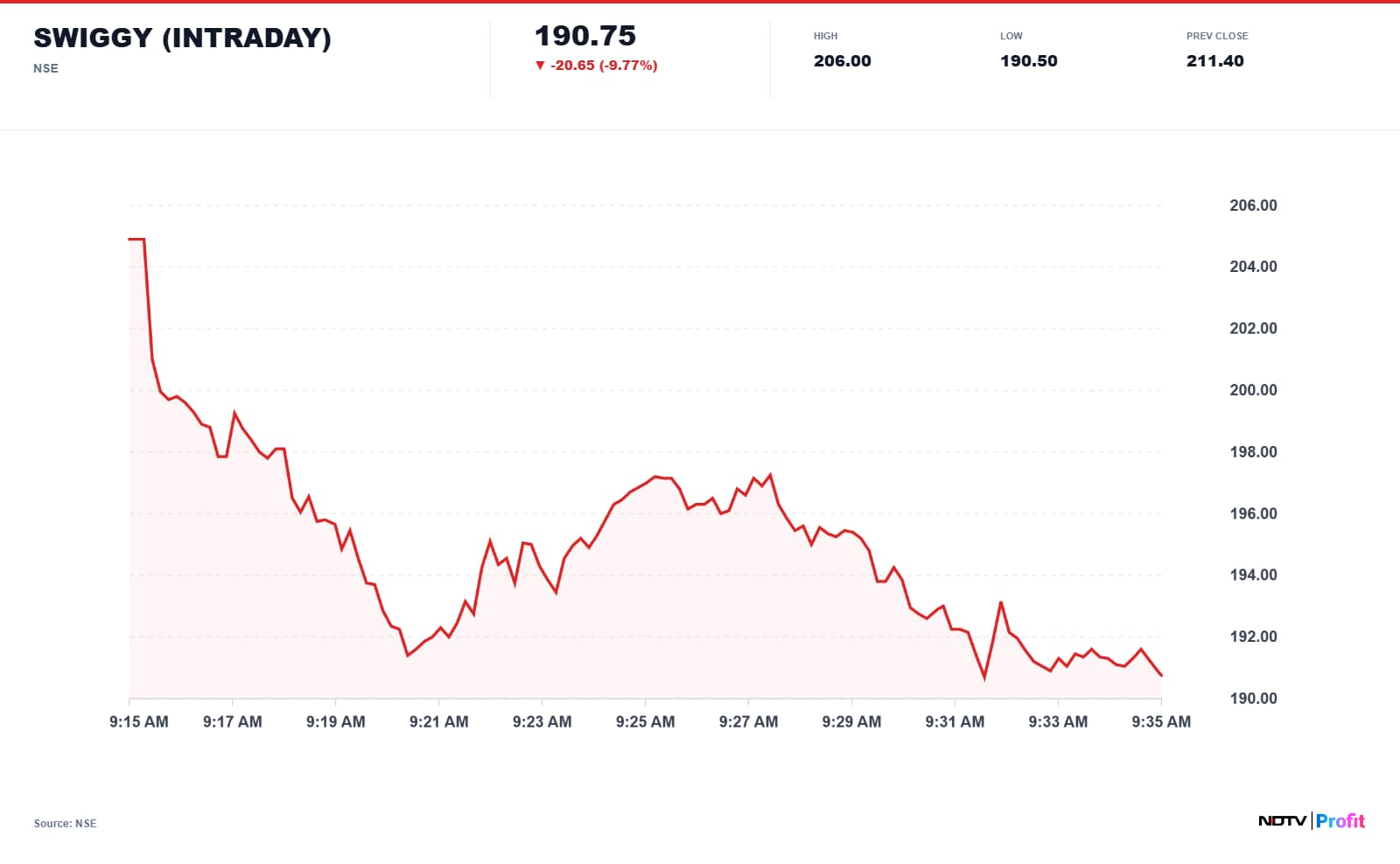Click the 194.00 y-axis label
The height and width of the screenshot is (864, 1400).
pyautogui.click(x=1253, y=575)
